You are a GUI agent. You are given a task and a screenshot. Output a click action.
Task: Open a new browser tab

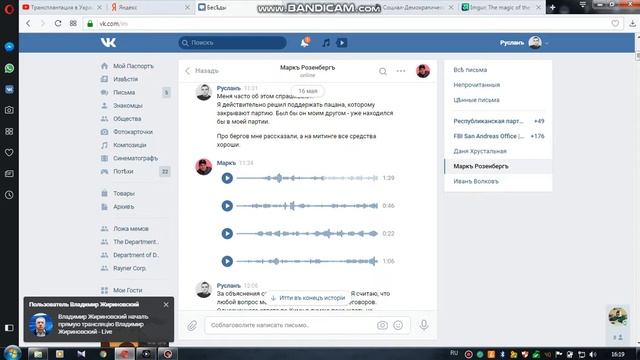coord(552,7)
